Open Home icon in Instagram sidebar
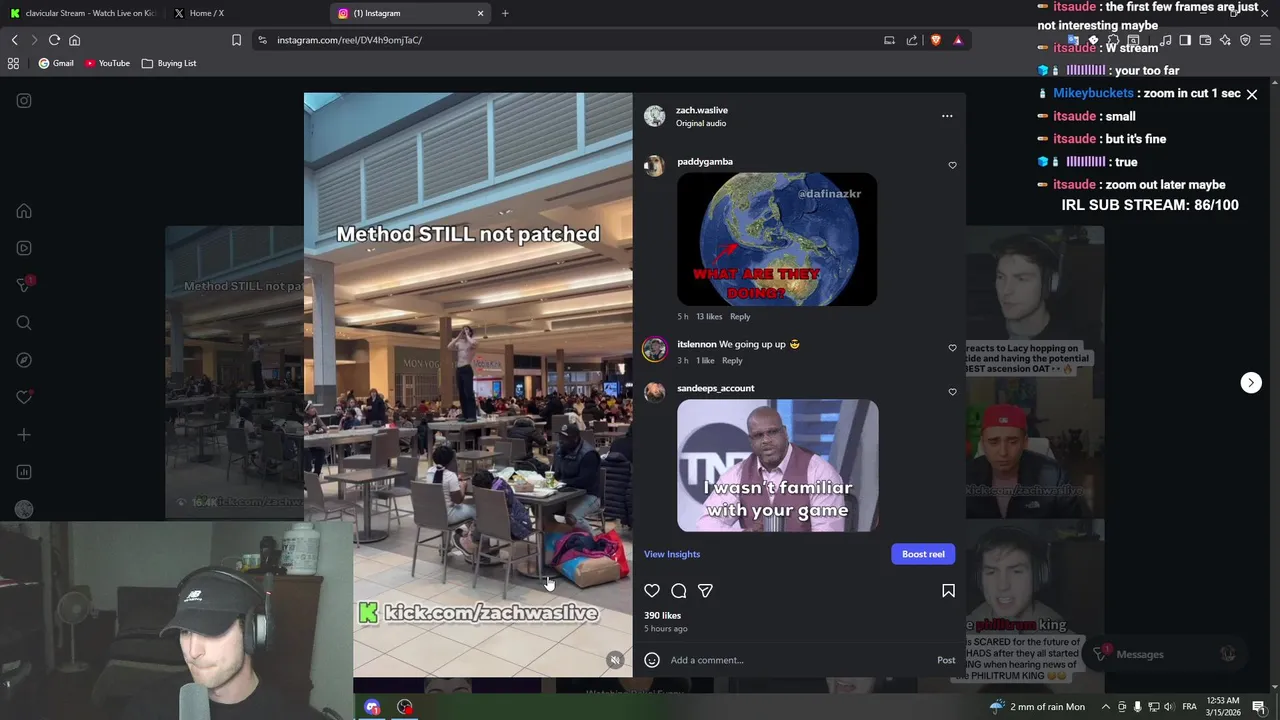This screenshot has height=720, width=1280. point(24,211)
